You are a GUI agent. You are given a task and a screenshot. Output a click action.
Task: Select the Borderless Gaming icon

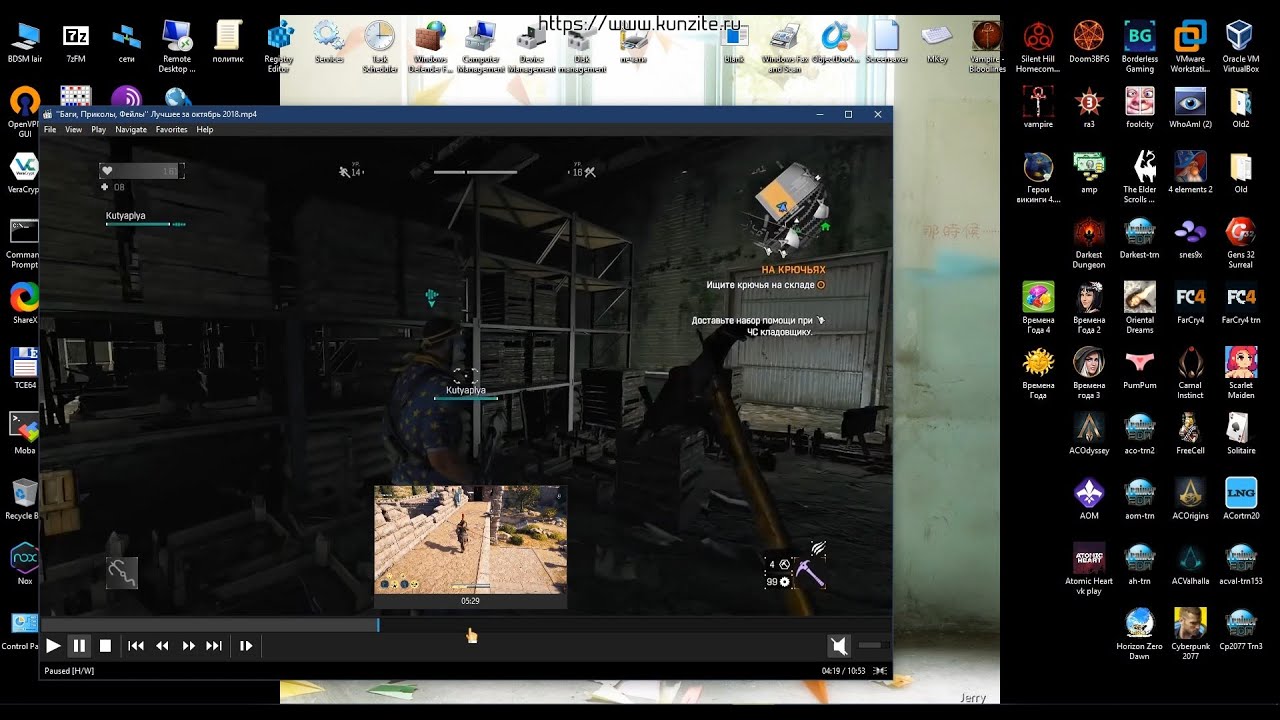coord(1140,48)
